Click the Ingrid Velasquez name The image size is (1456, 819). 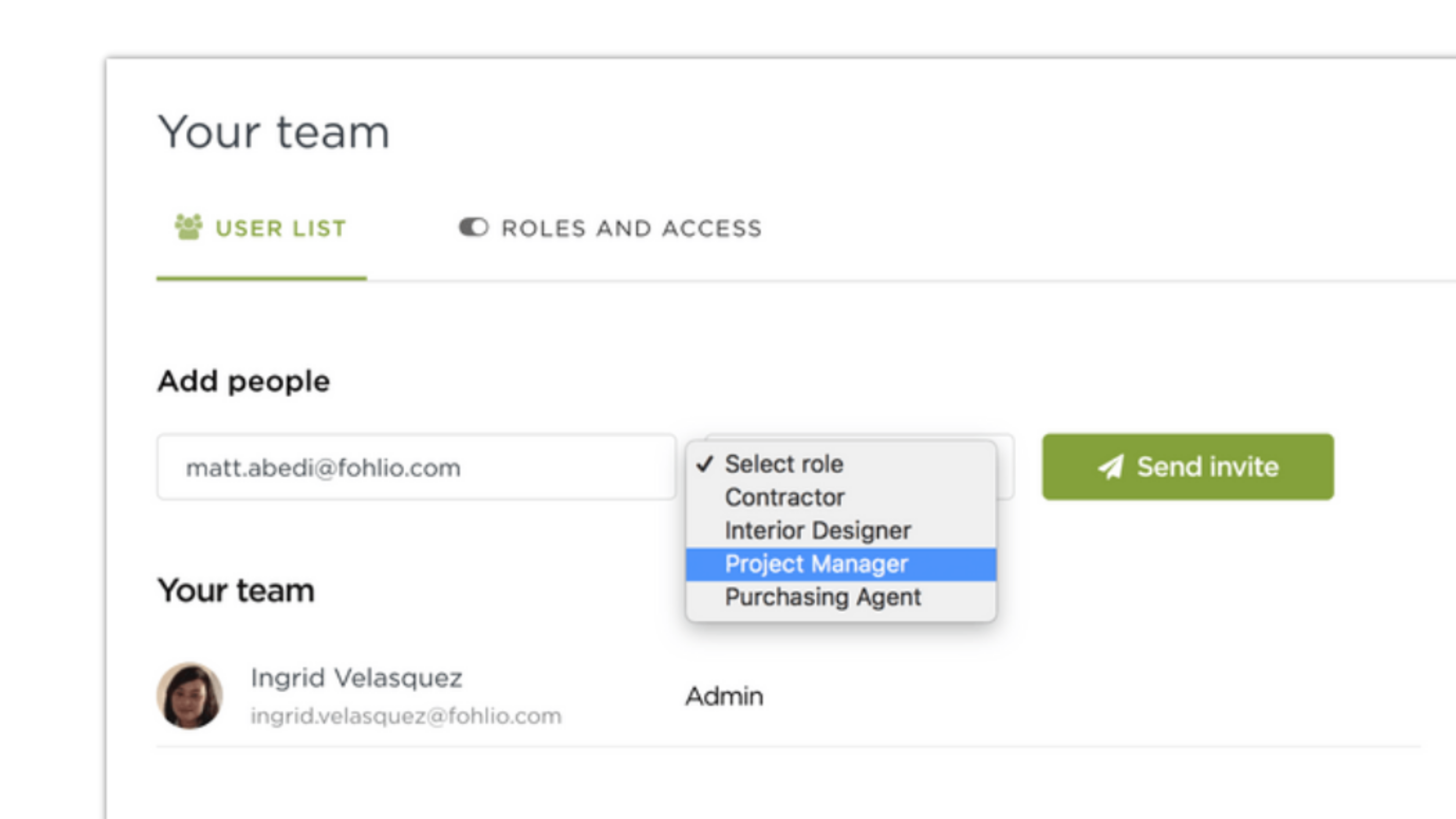(x=357, y=678)
